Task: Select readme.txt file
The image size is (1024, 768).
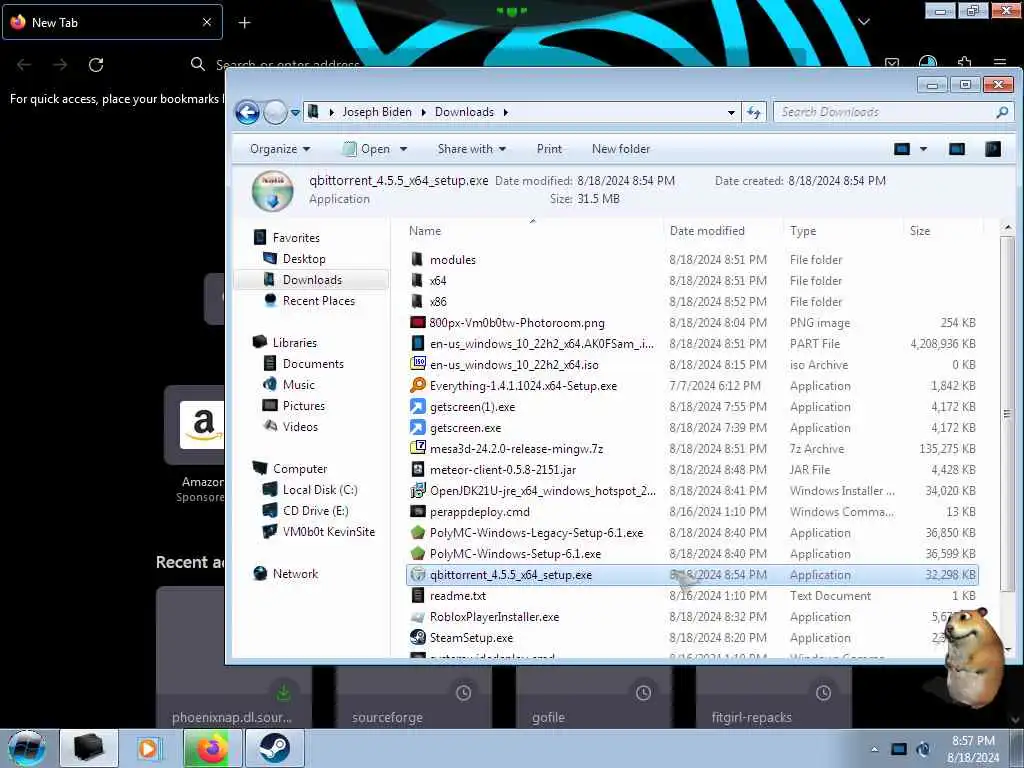Action: [x=457, y=596]
